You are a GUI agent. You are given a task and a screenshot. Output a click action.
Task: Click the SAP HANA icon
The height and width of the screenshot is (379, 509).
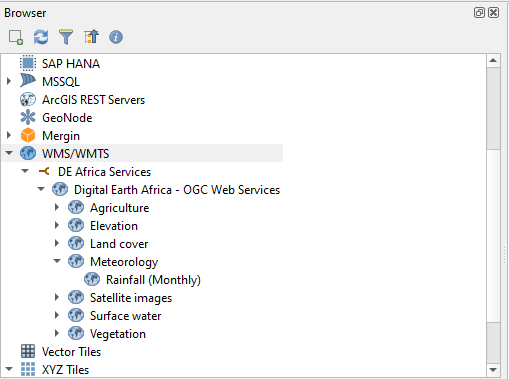pos(28,63)
